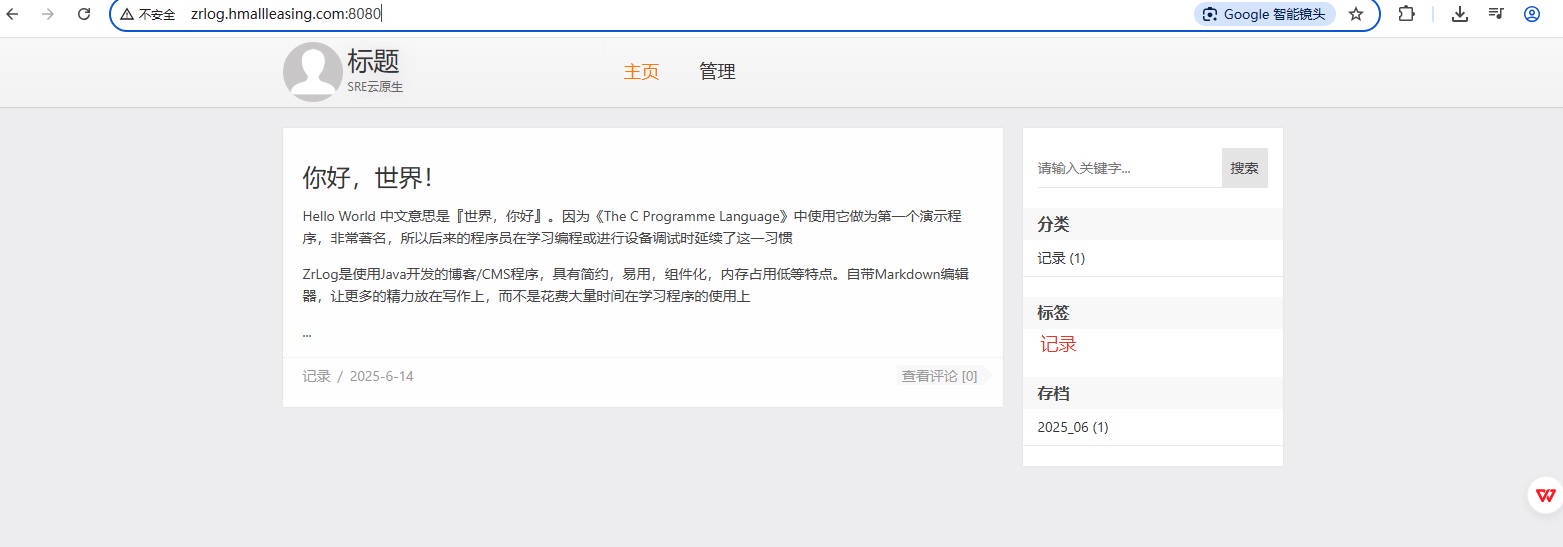Open the browser downloads icon
Viewport: 1563px width, 547px height.
[1460, 14]
